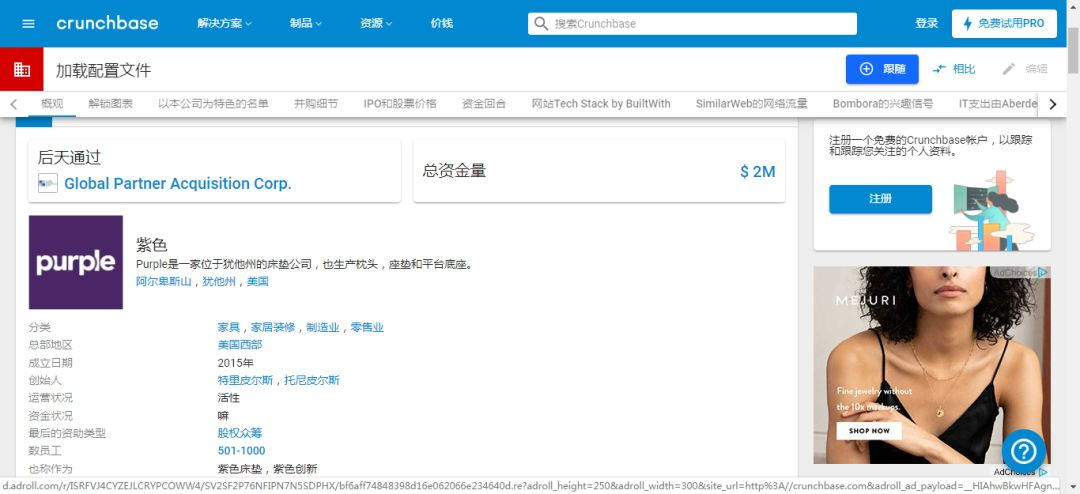Select the SimilarWeb的网络流量 tab
Image resolution: width=1080 pixels, height=494 pixels.
point(751,104)
